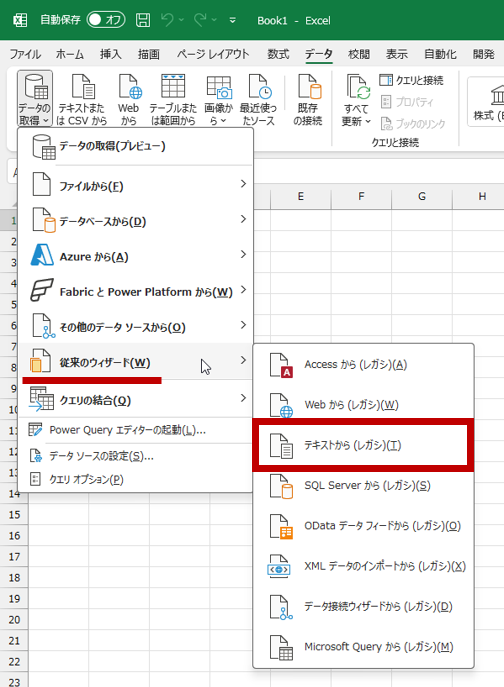Switch to the 描画 tab

pyautogui.click(x=149, y=54)
